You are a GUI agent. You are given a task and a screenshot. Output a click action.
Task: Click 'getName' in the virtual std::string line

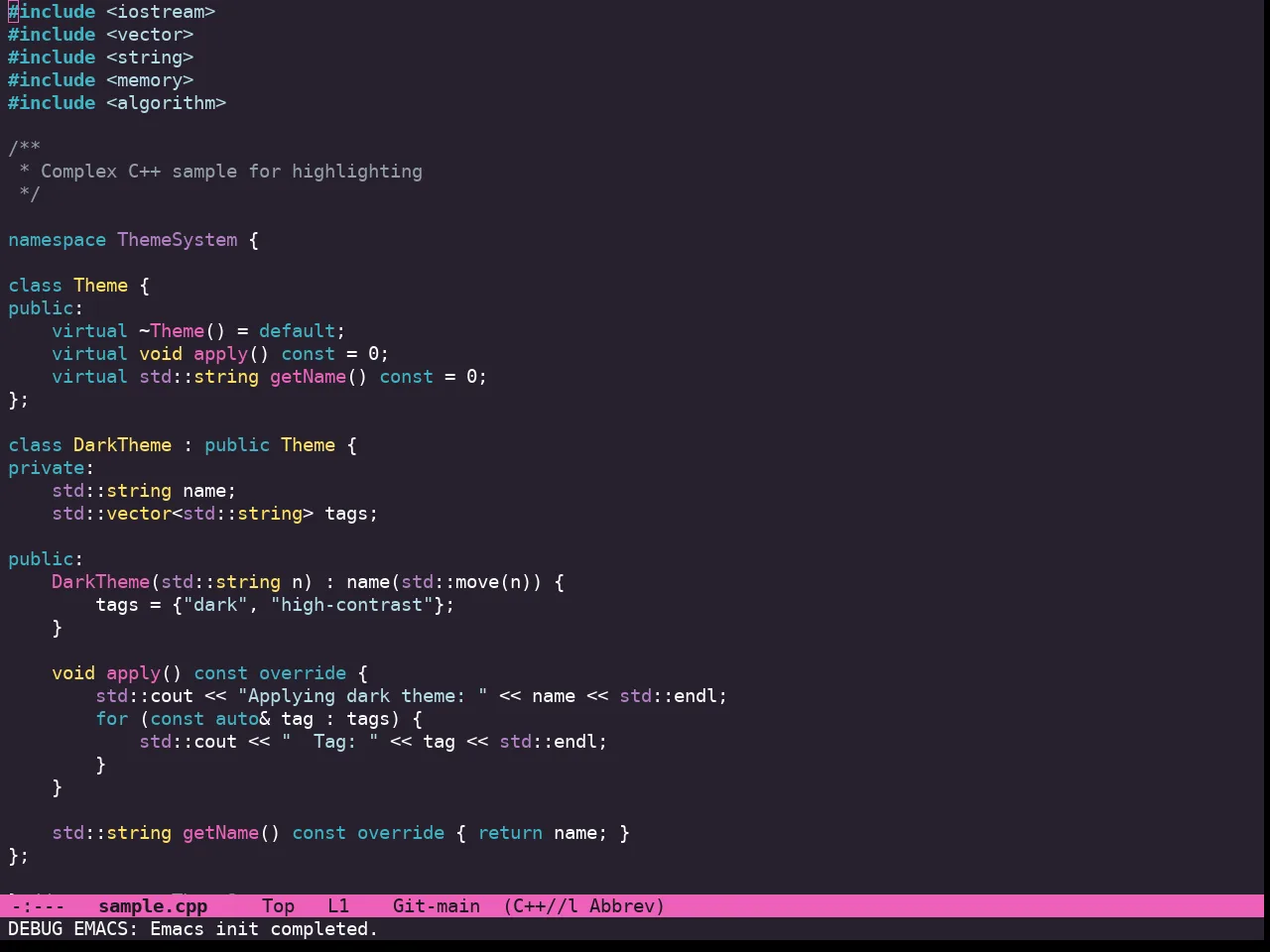[308, 377]
